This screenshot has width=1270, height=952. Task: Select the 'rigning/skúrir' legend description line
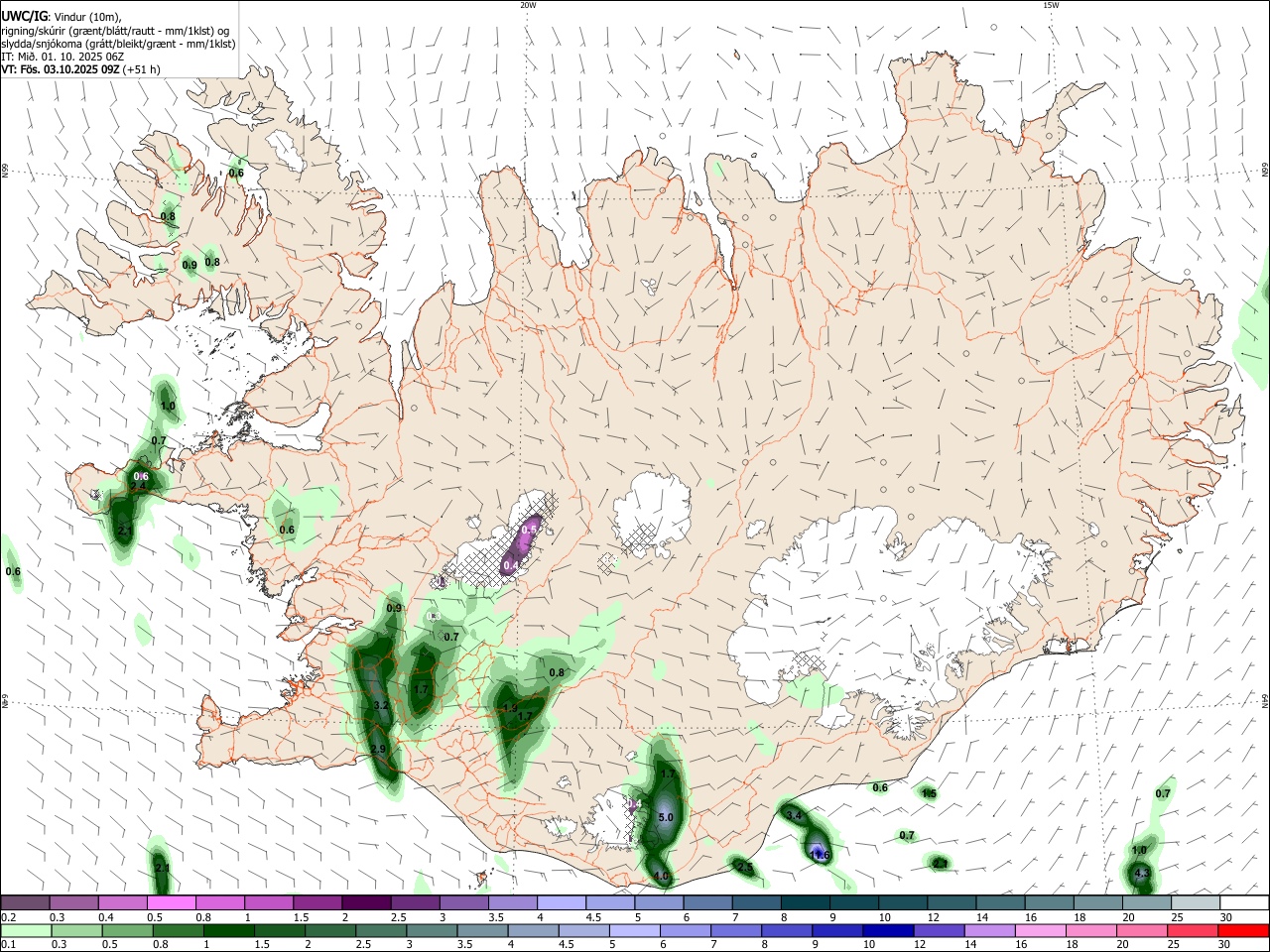coord(115,30)
